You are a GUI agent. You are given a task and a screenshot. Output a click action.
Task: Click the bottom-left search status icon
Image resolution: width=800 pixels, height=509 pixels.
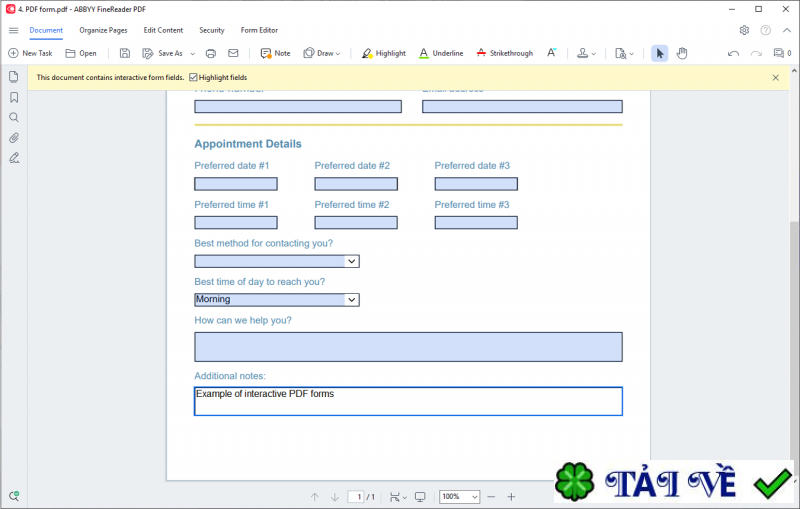(x=14, y=496)
